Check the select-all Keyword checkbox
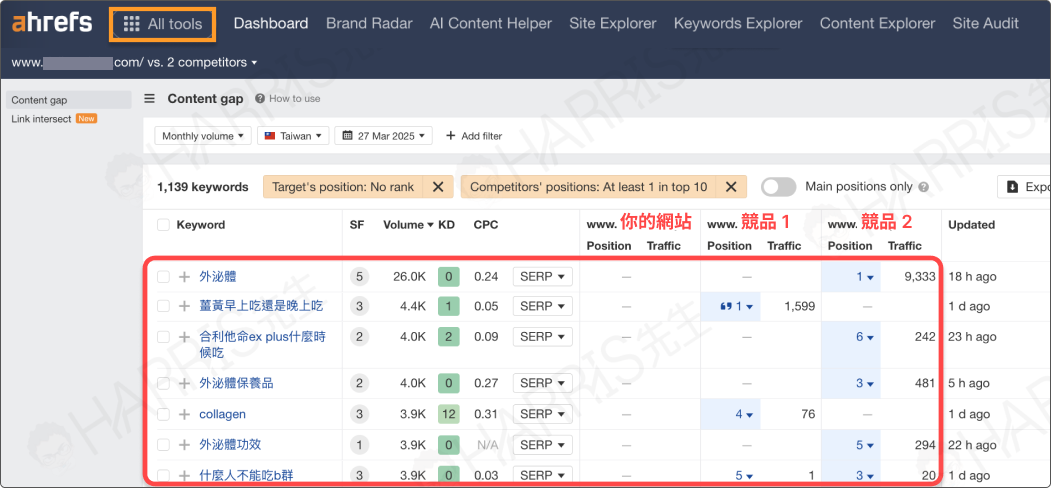The height and width of the screenshot is (488, 1051). pyautogui.click(x=163, y=225)
